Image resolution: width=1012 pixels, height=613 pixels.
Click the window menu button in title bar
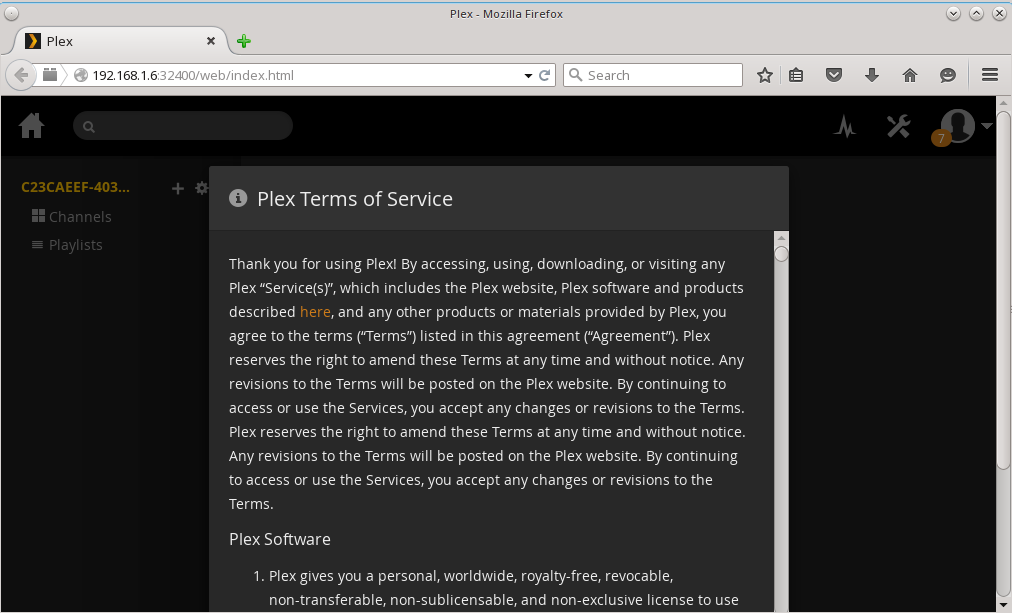[12, 14]
